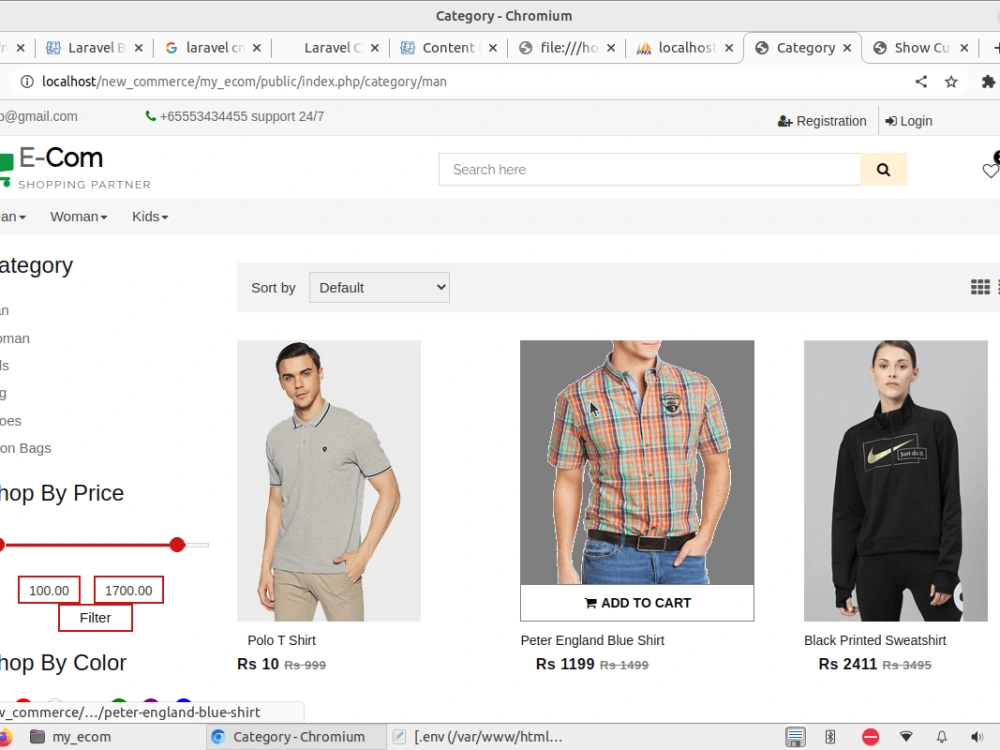1000x750 pixels.
Task: Open the wishlist heart icon
Action: [x=990, y=170]
